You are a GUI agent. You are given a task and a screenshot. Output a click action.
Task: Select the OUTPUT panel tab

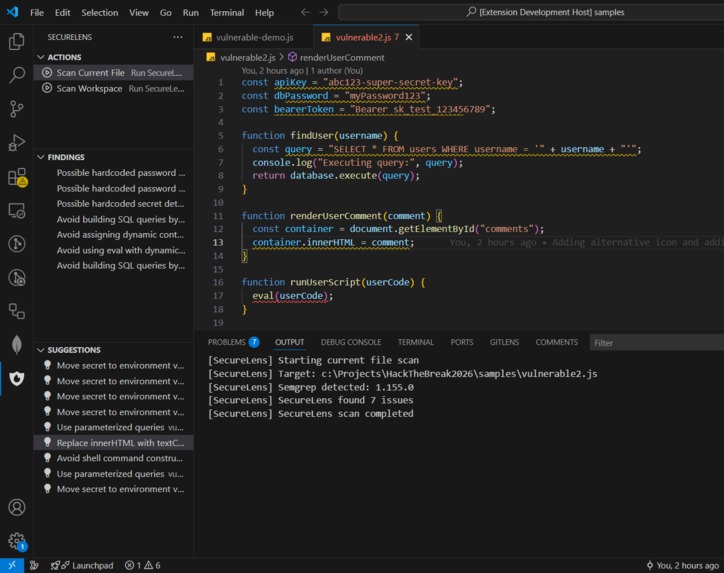click(x=290, y=342)
